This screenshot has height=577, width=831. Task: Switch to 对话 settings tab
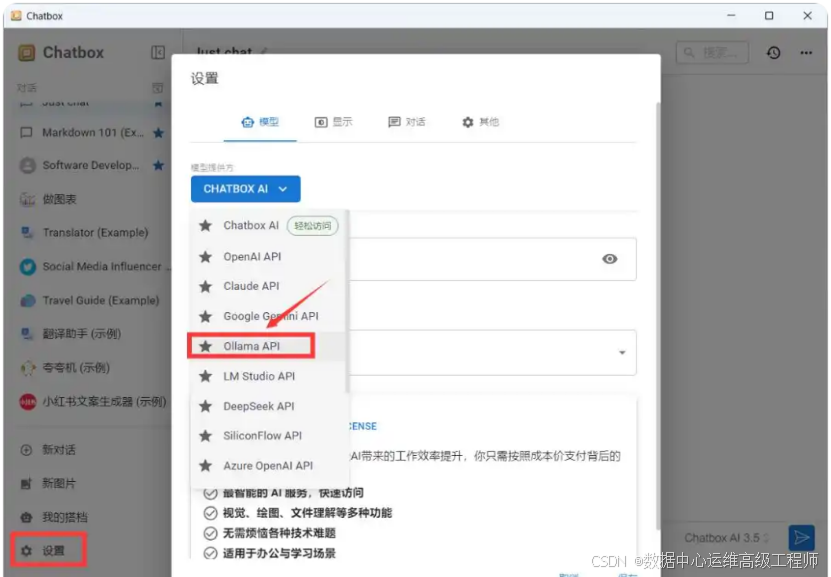(406, 122)
